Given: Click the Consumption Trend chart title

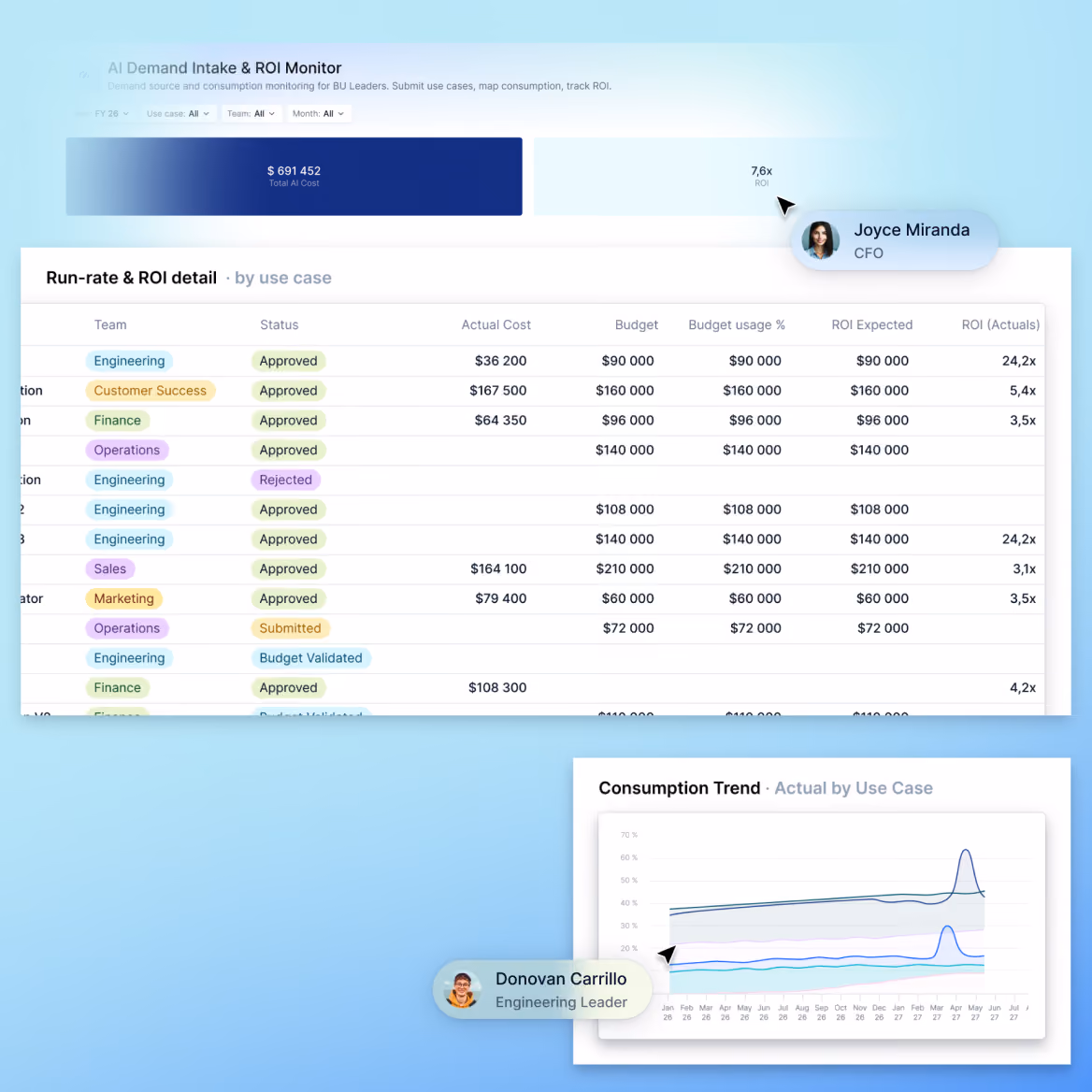Looking at the screenshot, I should [x=679, y=788].
